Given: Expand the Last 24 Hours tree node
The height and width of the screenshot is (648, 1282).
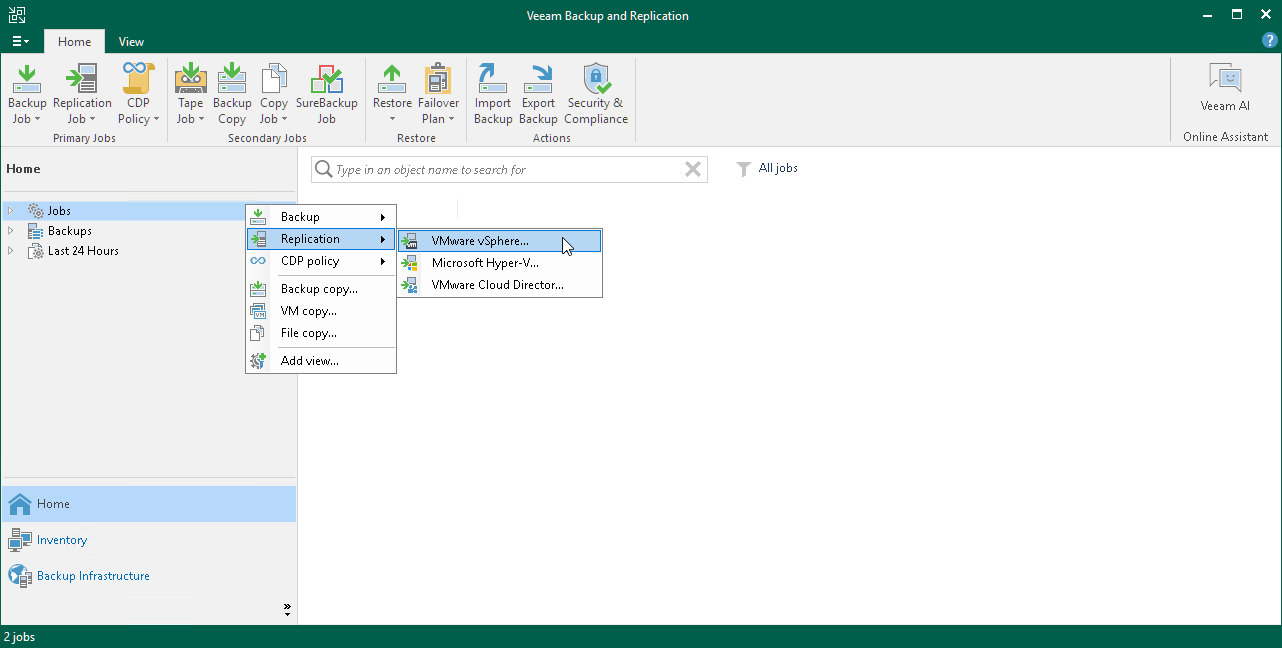Looking at the screenshot, I should pos(11,251).
